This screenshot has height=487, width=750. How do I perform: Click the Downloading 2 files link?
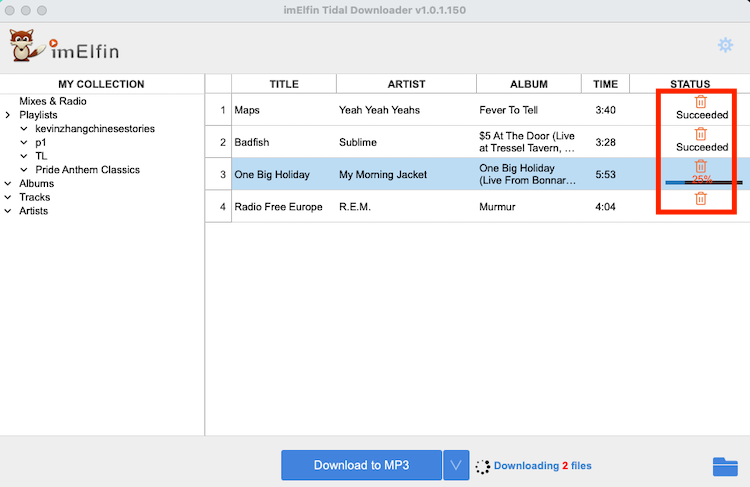pyautogui.click(x=542, y=465)
